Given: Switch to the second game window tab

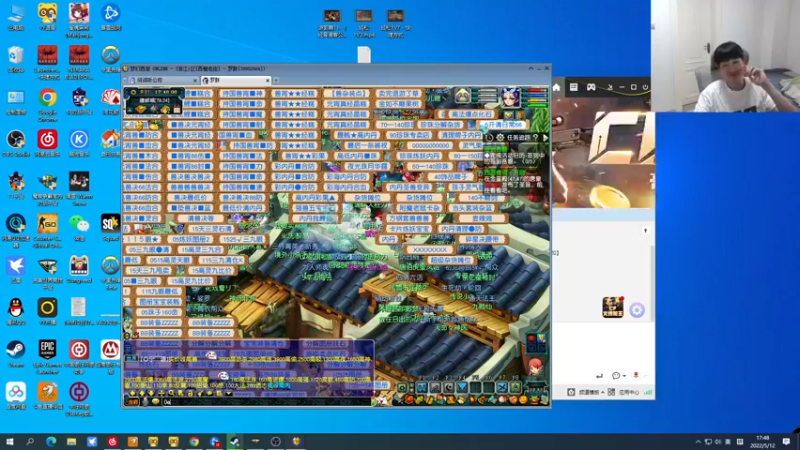Looking at the screenshot, I should (234, 80).
